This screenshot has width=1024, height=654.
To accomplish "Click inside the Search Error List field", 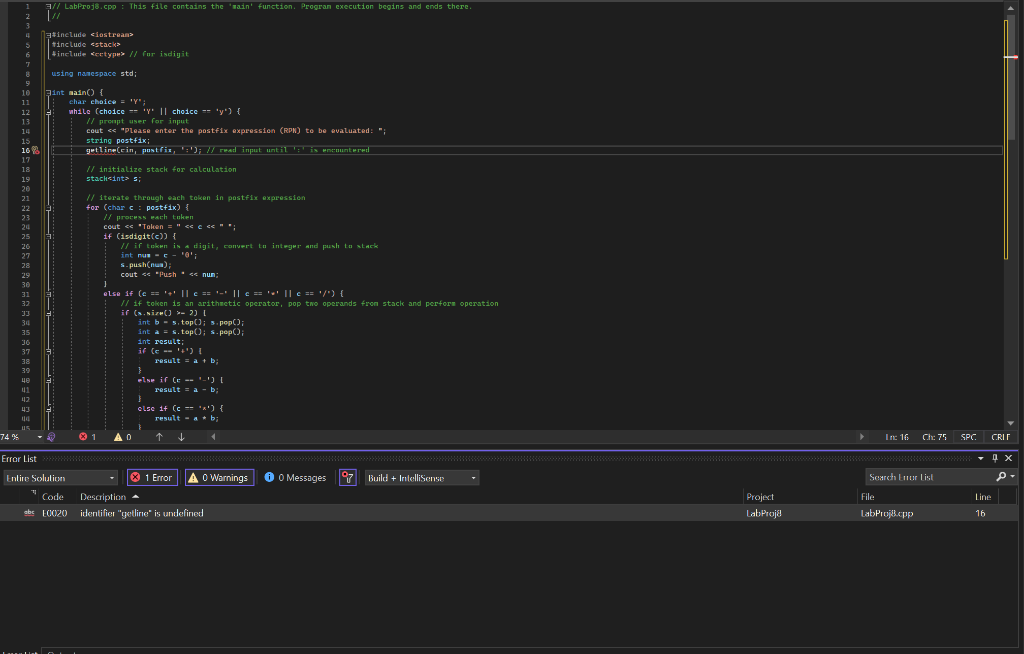I will tap(920, 476).
